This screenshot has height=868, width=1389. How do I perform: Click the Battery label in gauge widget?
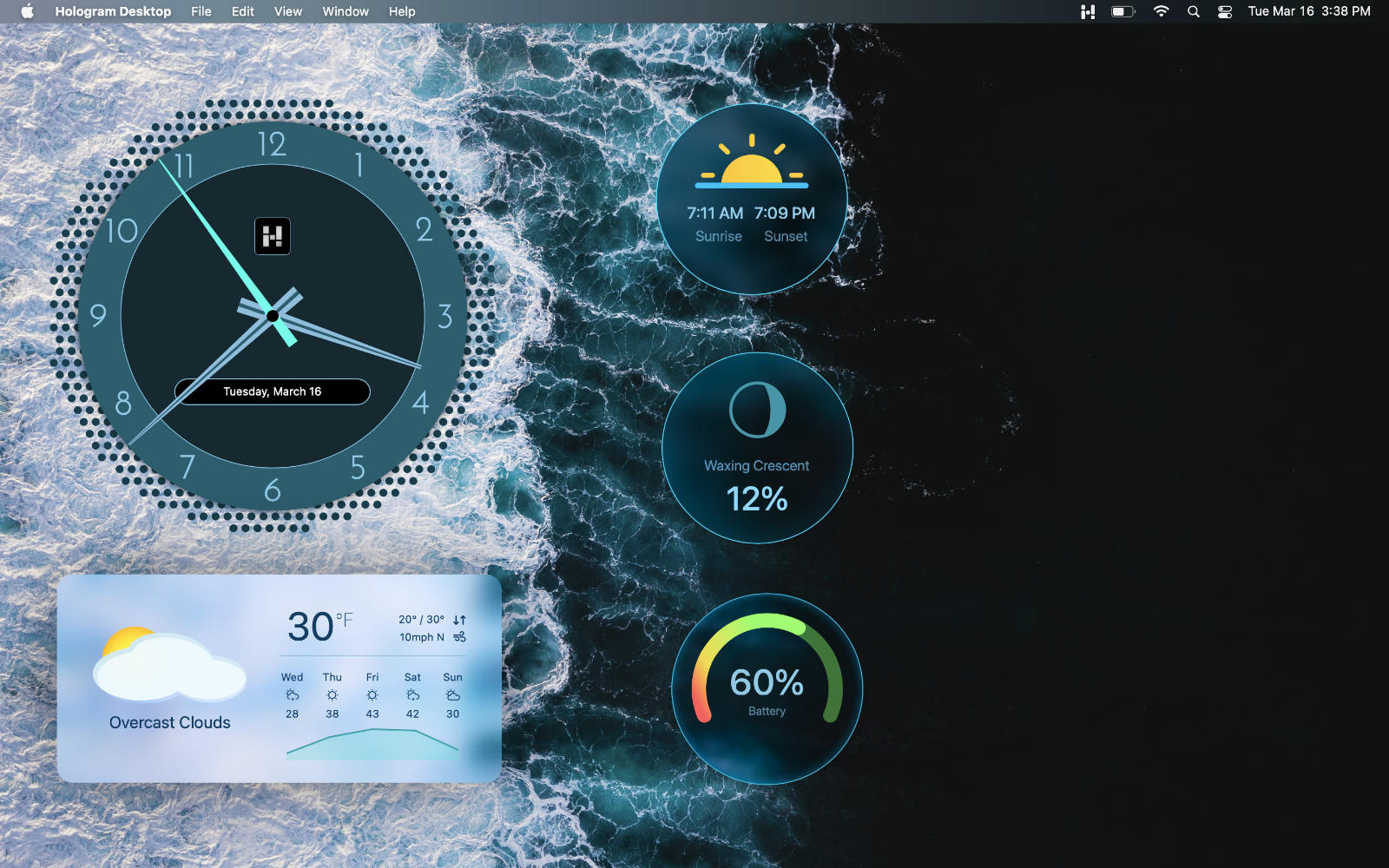[767, 711]
